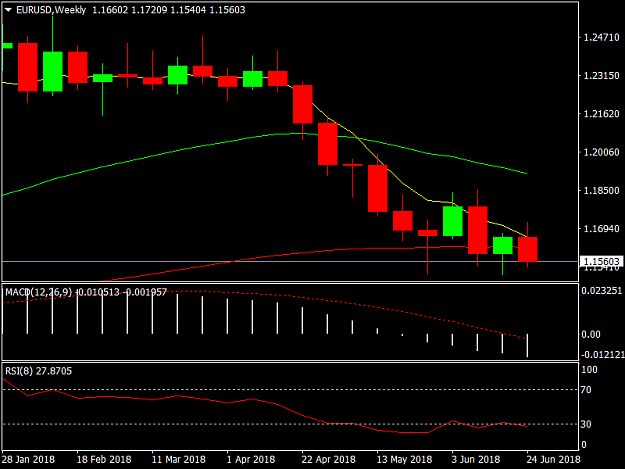Click the EURUSD,Weekly chart title
Screen dimensions: 625x469
click(x=51, y=10)
